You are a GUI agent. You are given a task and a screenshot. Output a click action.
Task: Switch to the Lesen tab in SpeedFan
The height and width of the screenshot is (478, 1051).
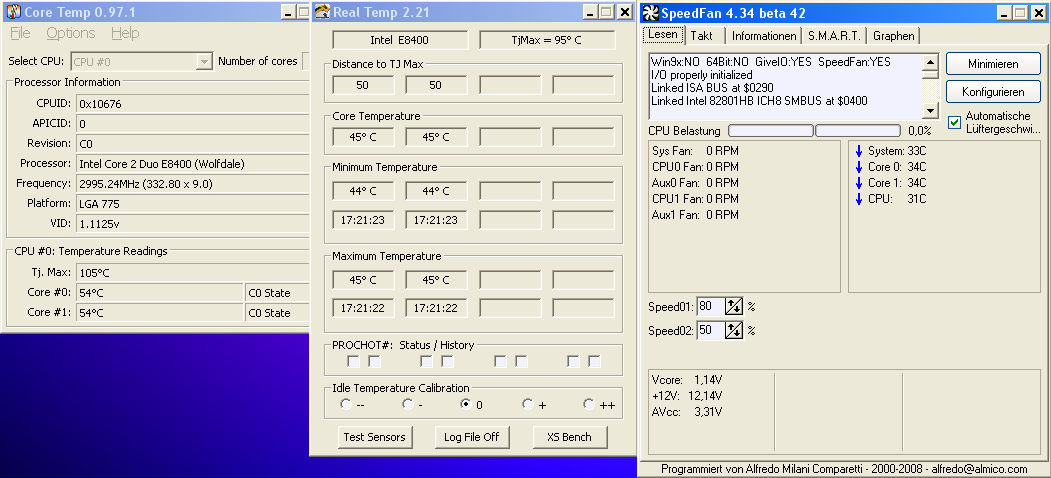pos(664,34)
